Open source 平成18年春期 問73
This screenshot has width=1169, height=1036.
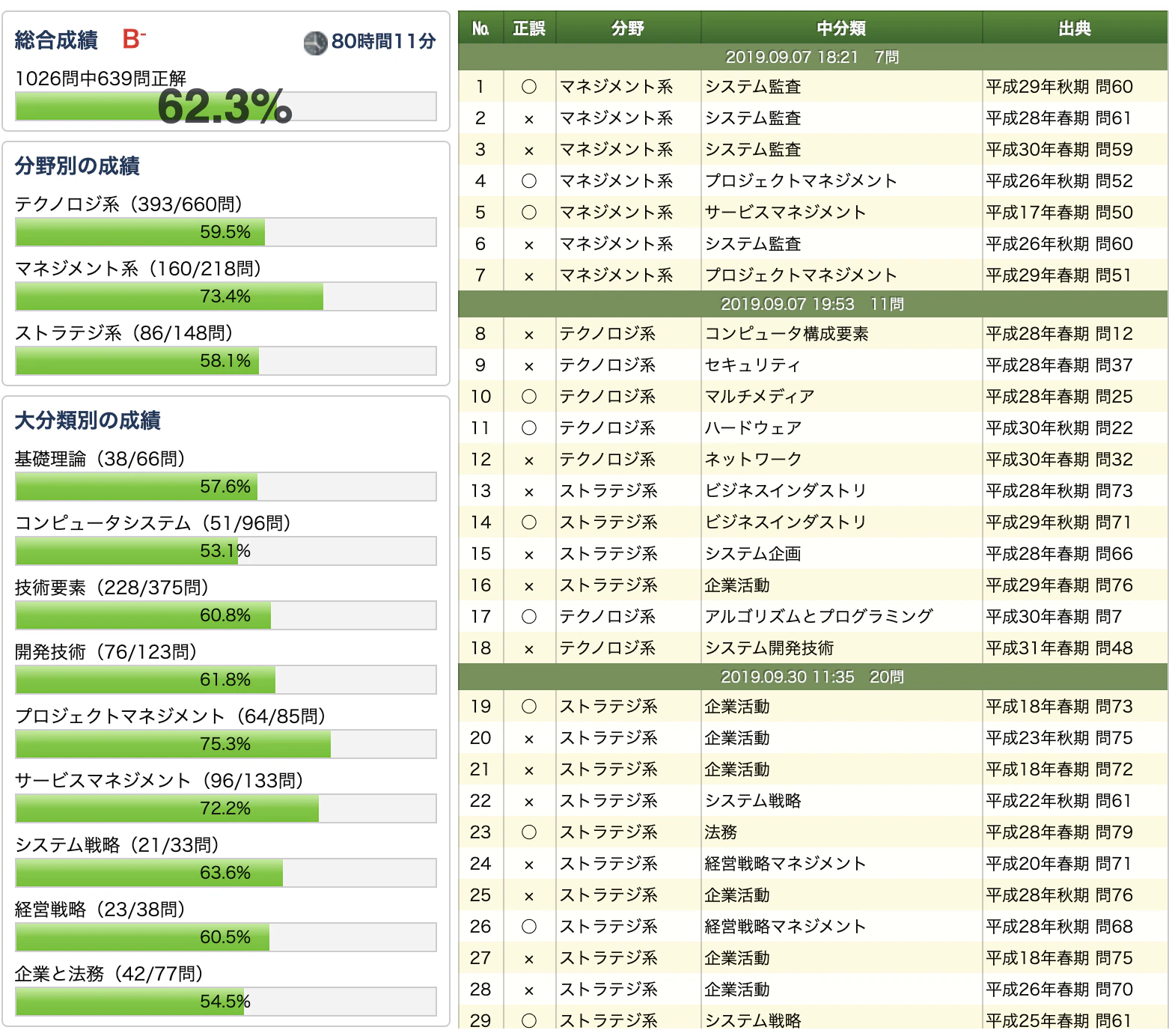[x=1059, y=707]
